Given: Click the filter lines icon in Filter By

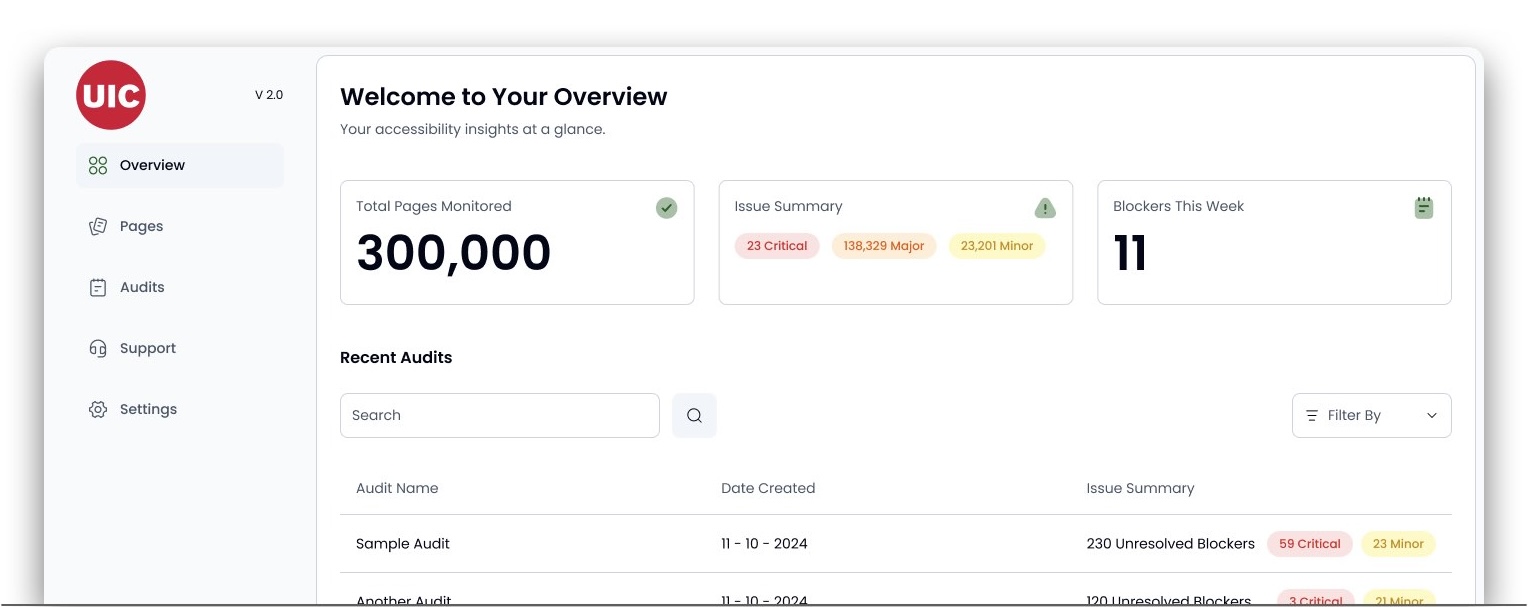Looking at the screenshot, I should coord(1312,416).
